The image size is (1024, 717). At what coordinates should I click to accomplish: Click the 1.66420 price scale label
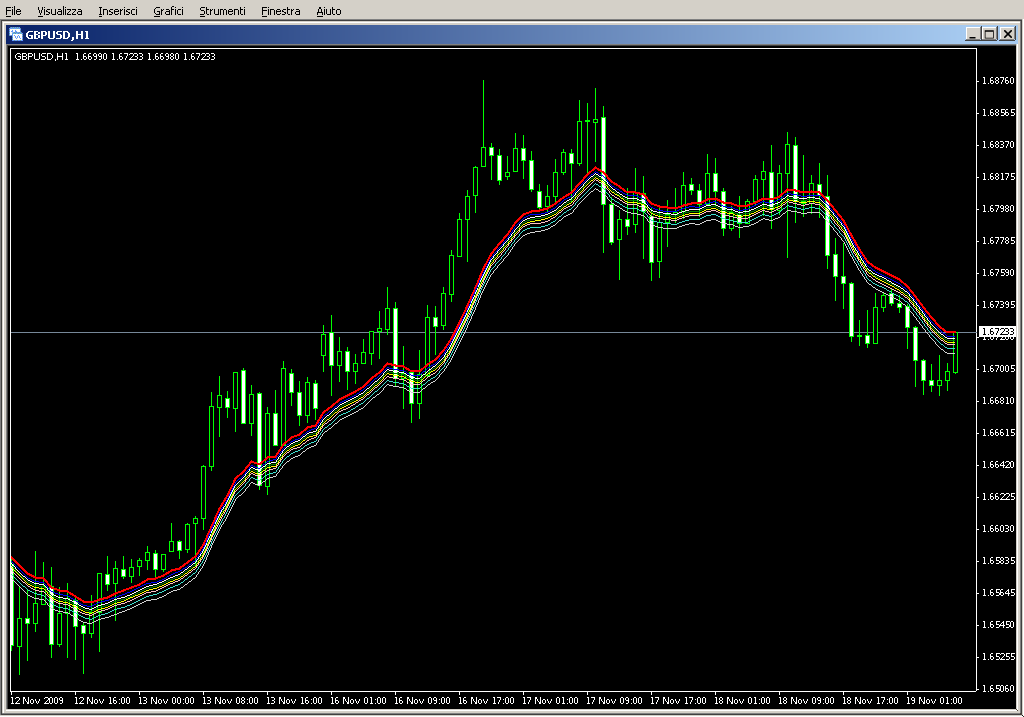tap(999, 465)
